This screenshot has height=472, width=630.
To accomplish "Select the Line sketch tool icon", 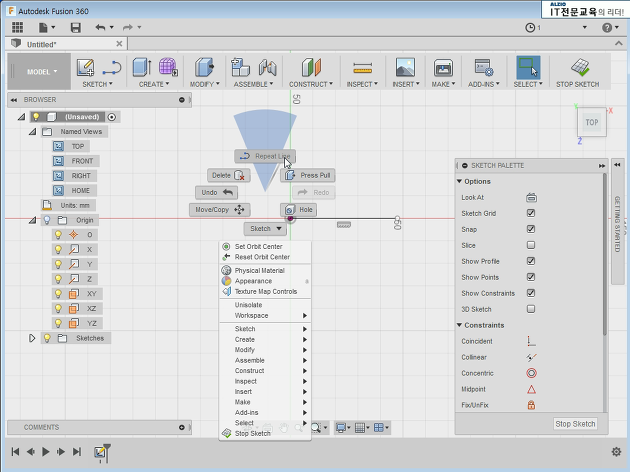I will click(x=111, y=67).
